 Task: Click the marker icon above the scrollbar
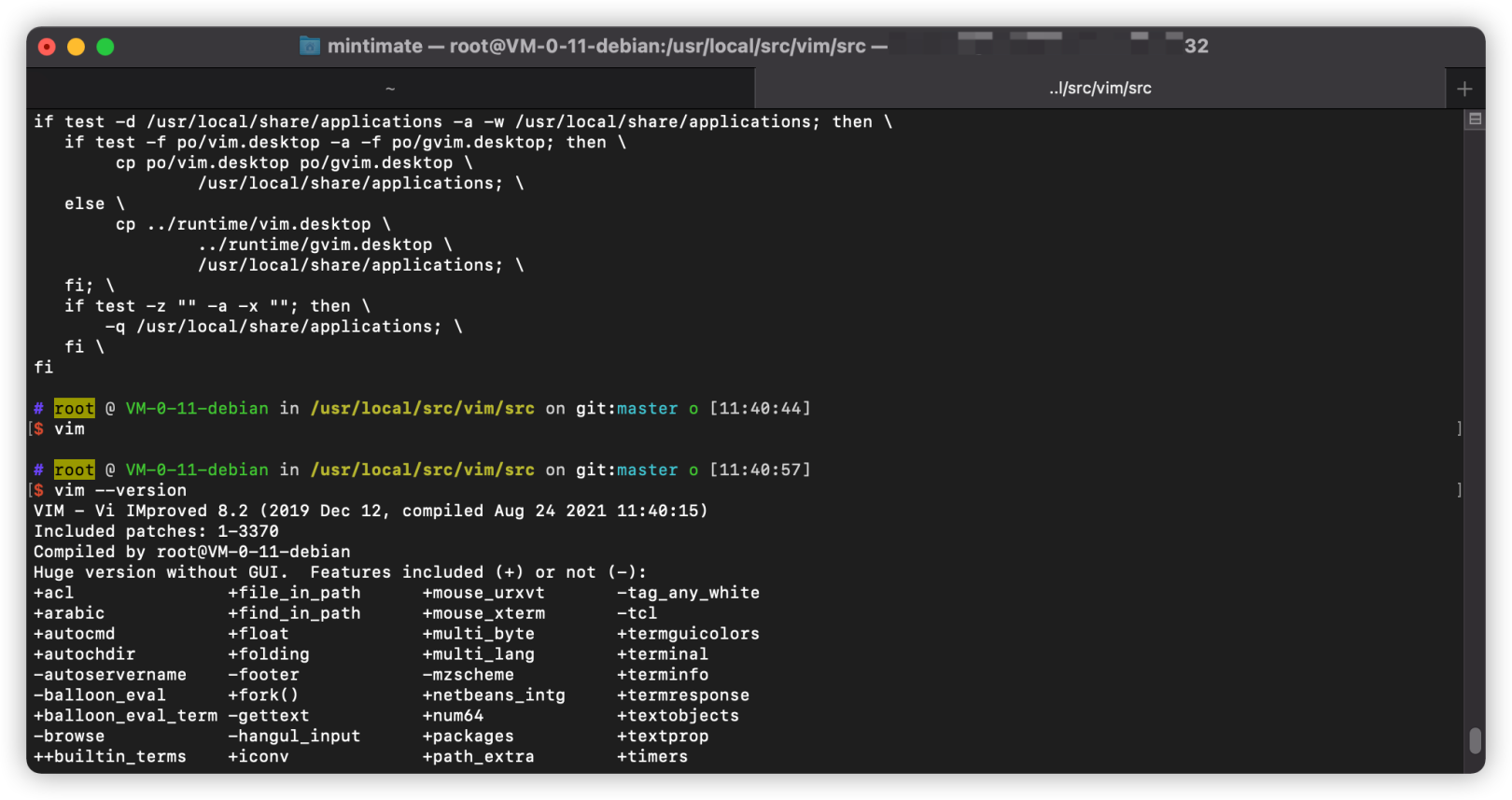[x=1475, y=119]
